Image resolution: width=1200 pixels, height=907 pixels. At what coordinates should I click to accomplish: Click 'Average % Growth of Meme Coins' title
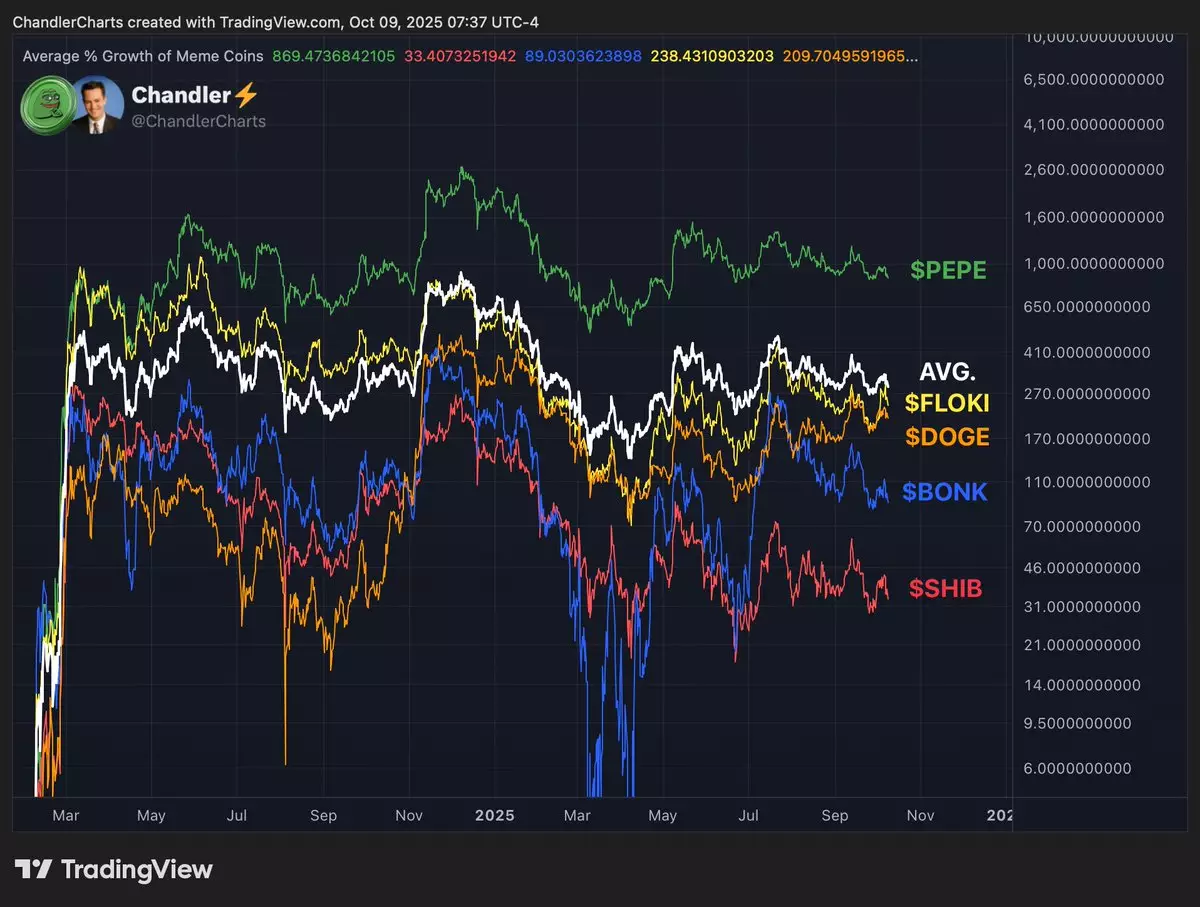(x=143, y=56)
